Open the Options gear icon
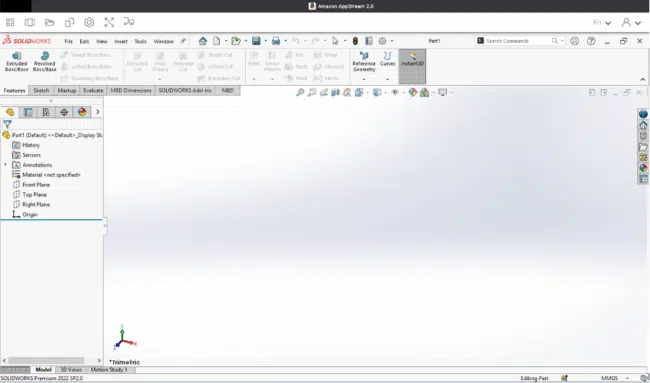This screenshot has width=650, height=383. (x=382, y=41)
